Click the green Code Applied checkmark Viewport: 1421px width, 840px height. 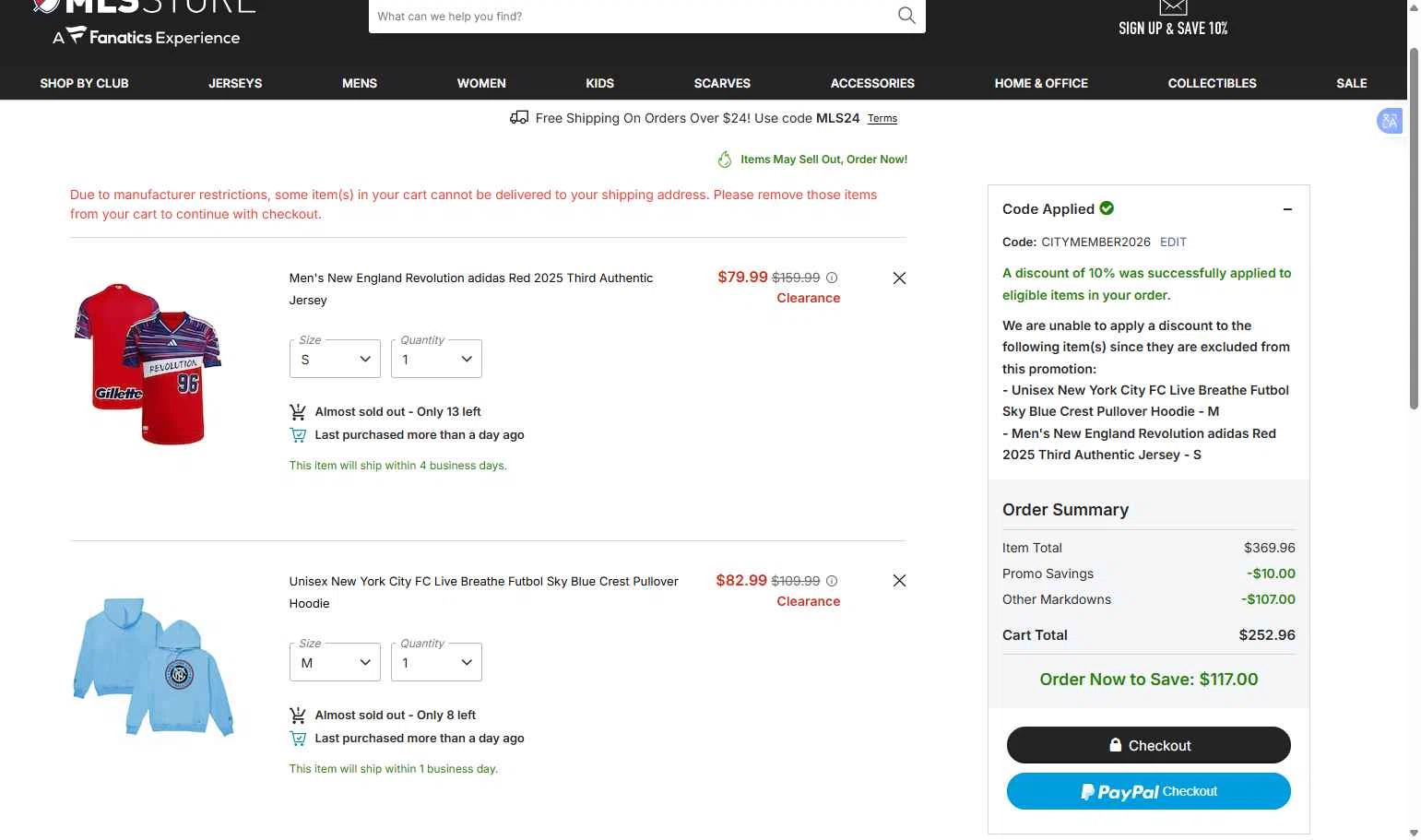pos(1107,208)
